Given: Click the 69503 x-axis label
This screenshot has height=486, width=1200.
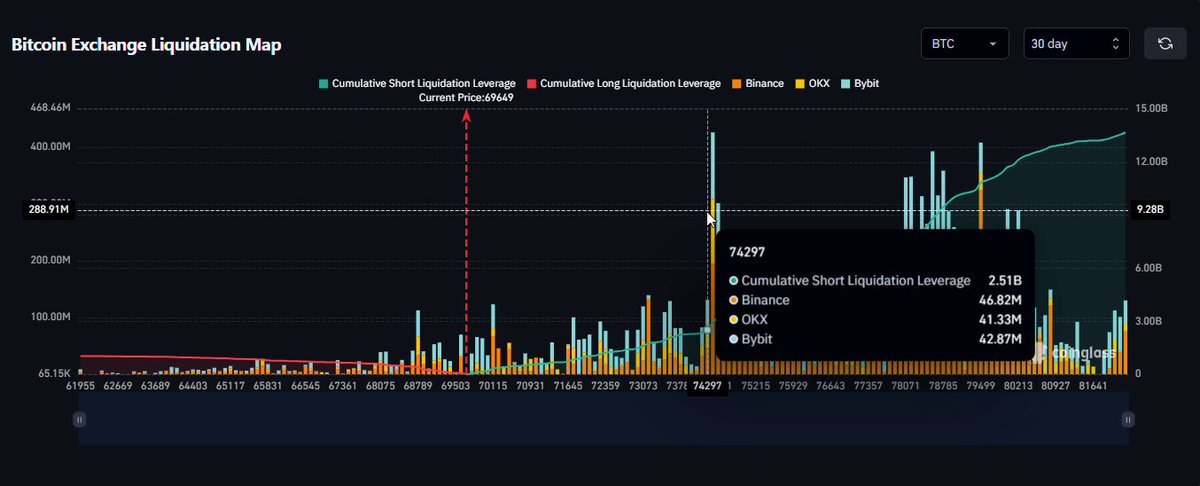Looking at the screenshot, I should [x=457, y=385].
